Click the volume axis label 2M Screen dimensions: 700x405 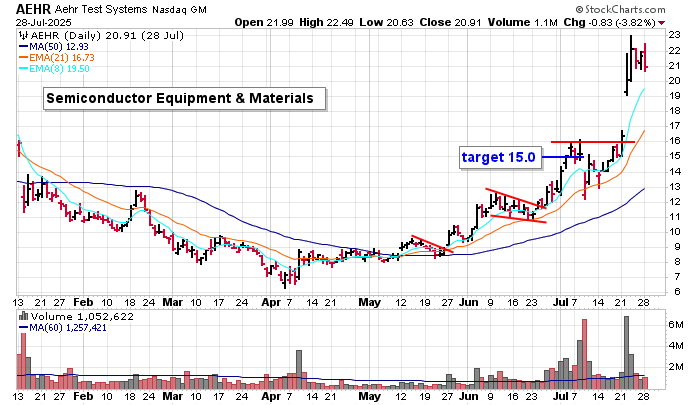click(x=676, y=367)
